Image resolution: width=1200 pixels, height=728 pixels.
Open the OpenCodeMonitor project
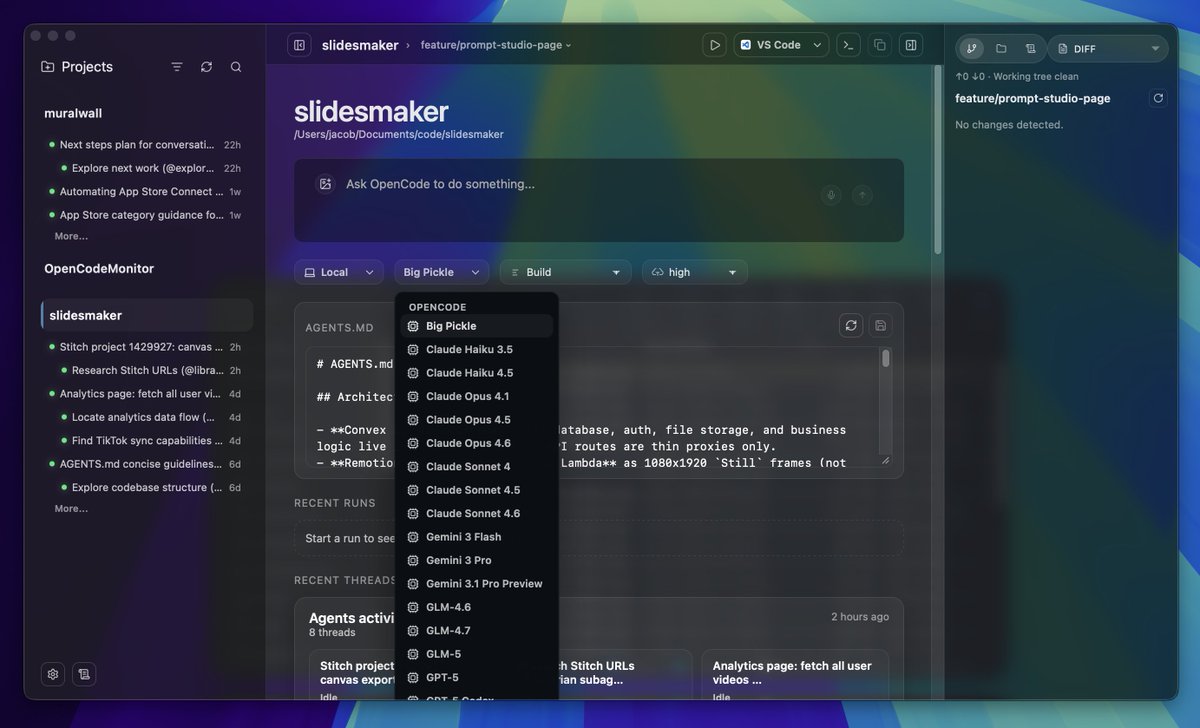99,268
